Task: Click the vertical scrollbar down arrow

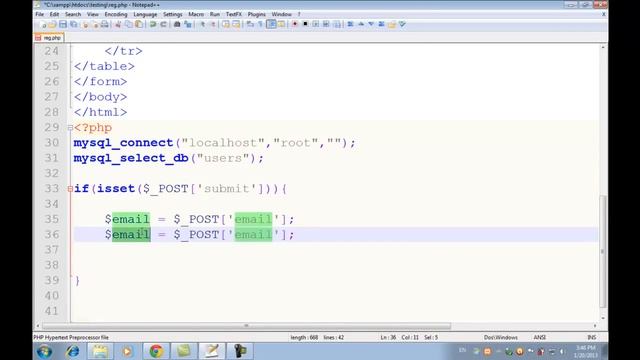Action: [x=603, y=318]
